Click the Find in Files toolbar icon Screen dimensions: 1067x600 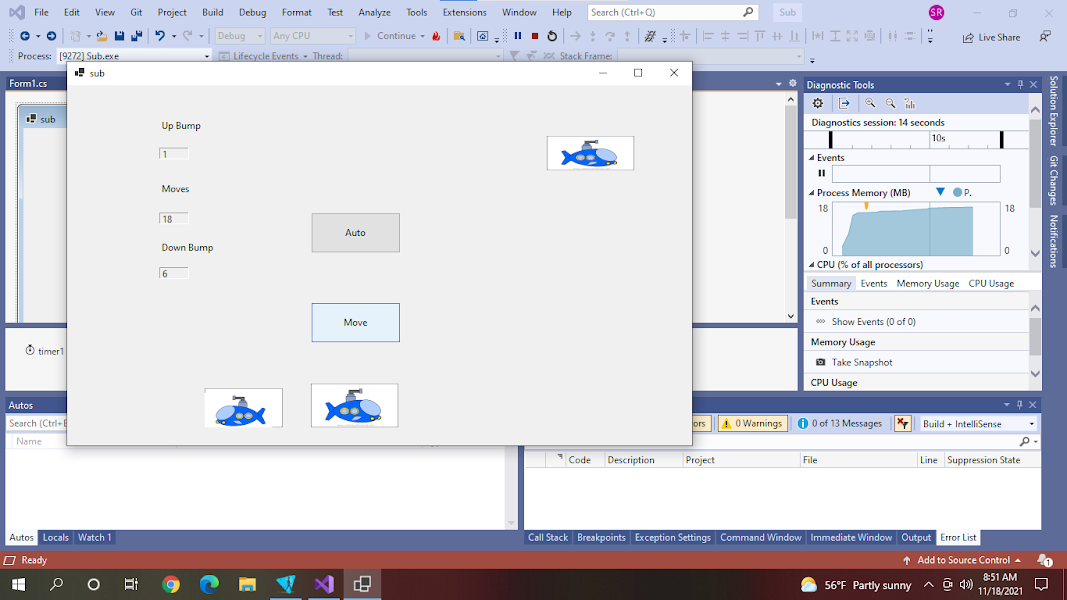[x=459, y=36]
